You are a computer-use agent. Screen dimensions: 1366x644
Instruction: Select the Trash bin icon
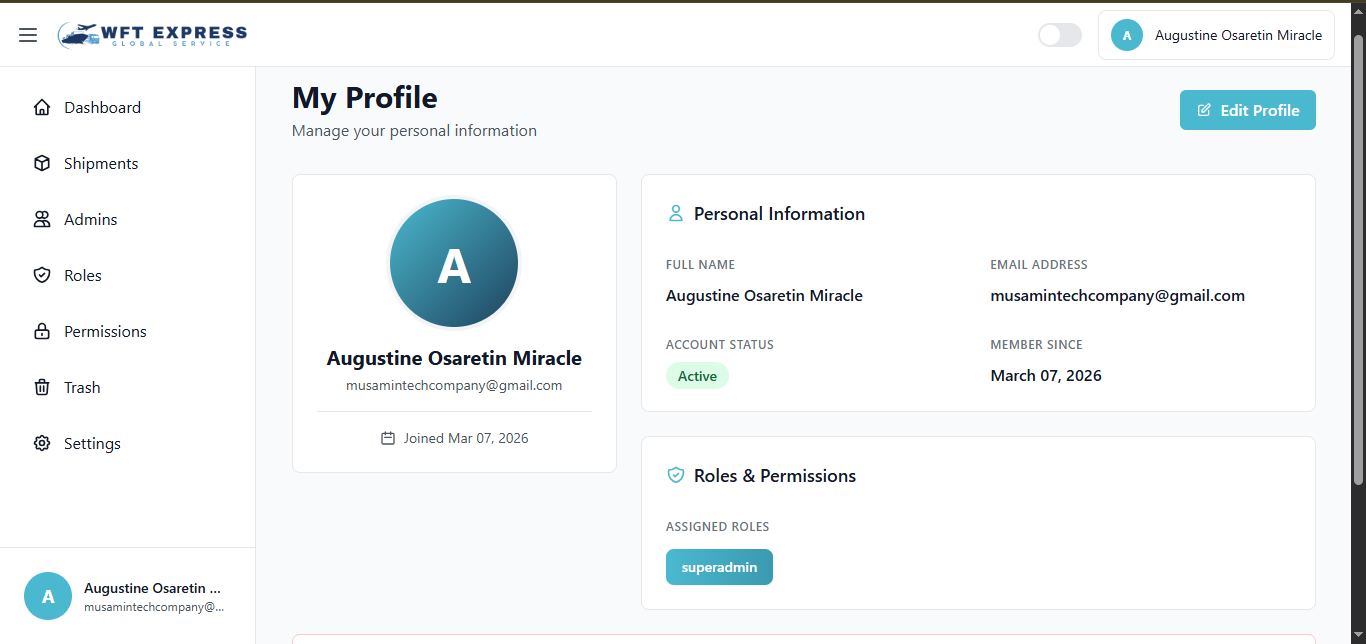click(x=41, y=387)
